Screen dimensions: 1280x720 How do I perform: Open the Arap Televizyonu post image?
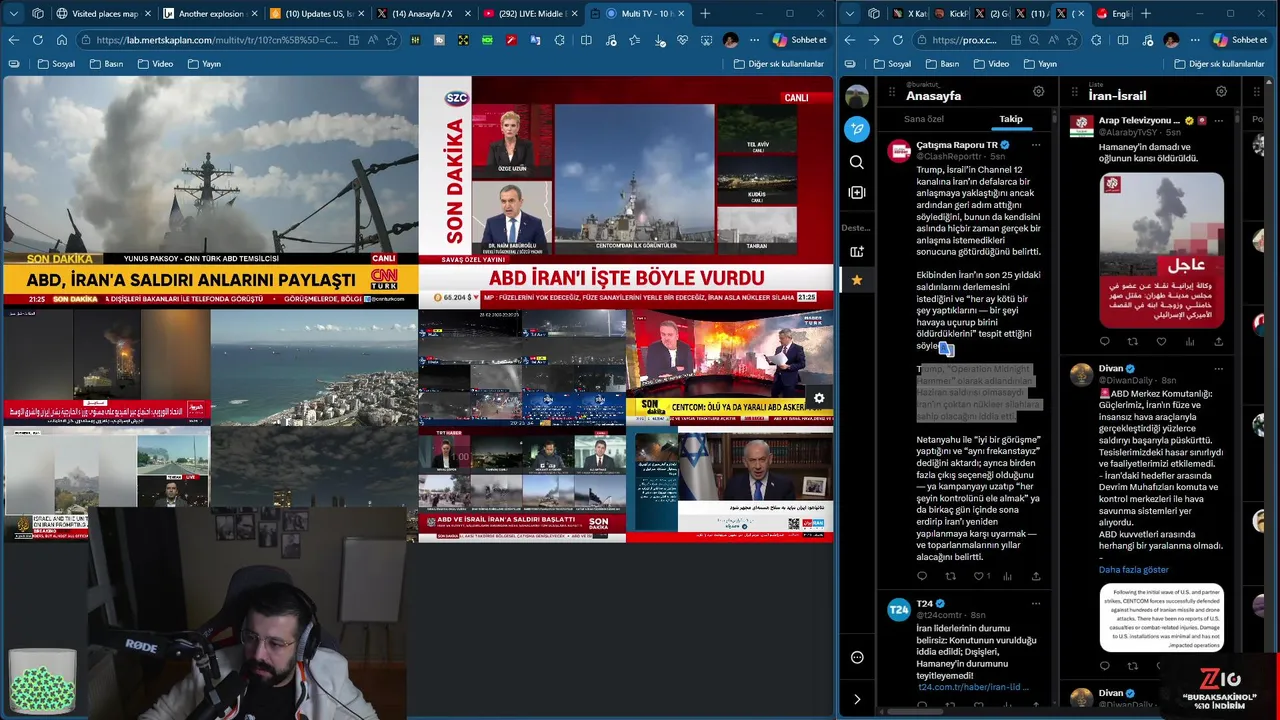[x=1161, y=250]
